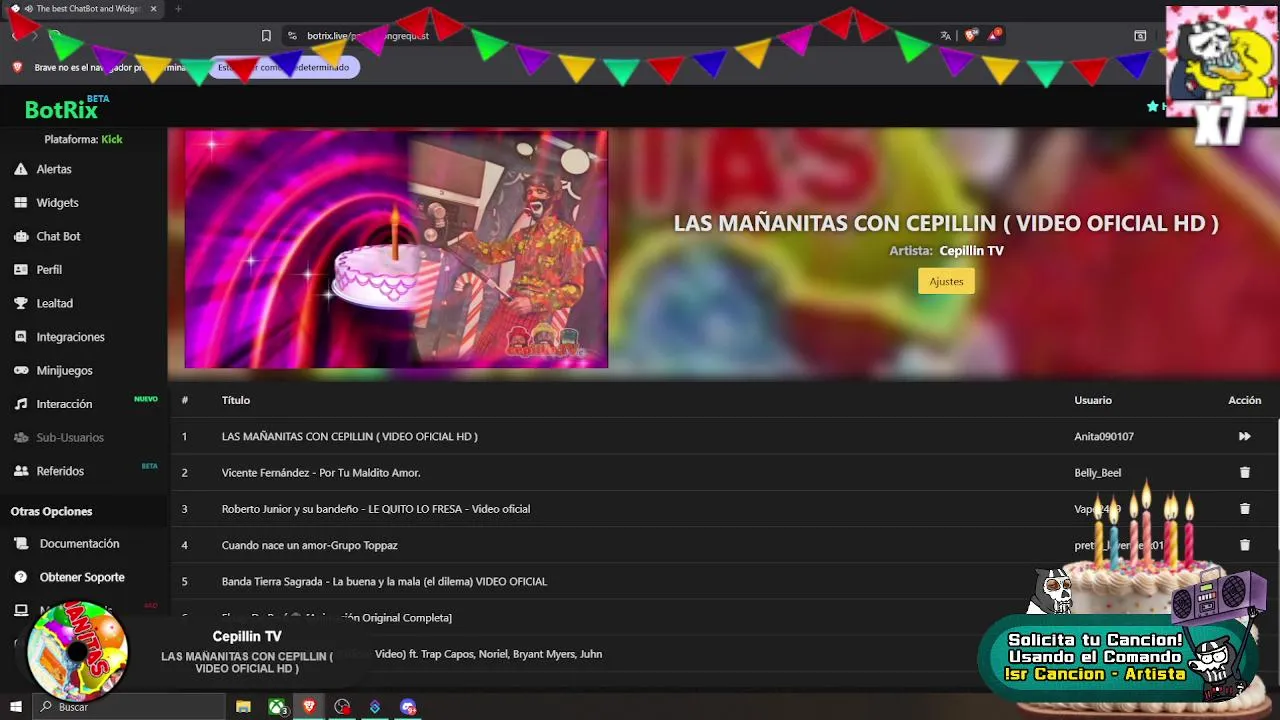Click the Perfil ID card icon
Viewport: 1280px width, 720px height.
[20, 269]
